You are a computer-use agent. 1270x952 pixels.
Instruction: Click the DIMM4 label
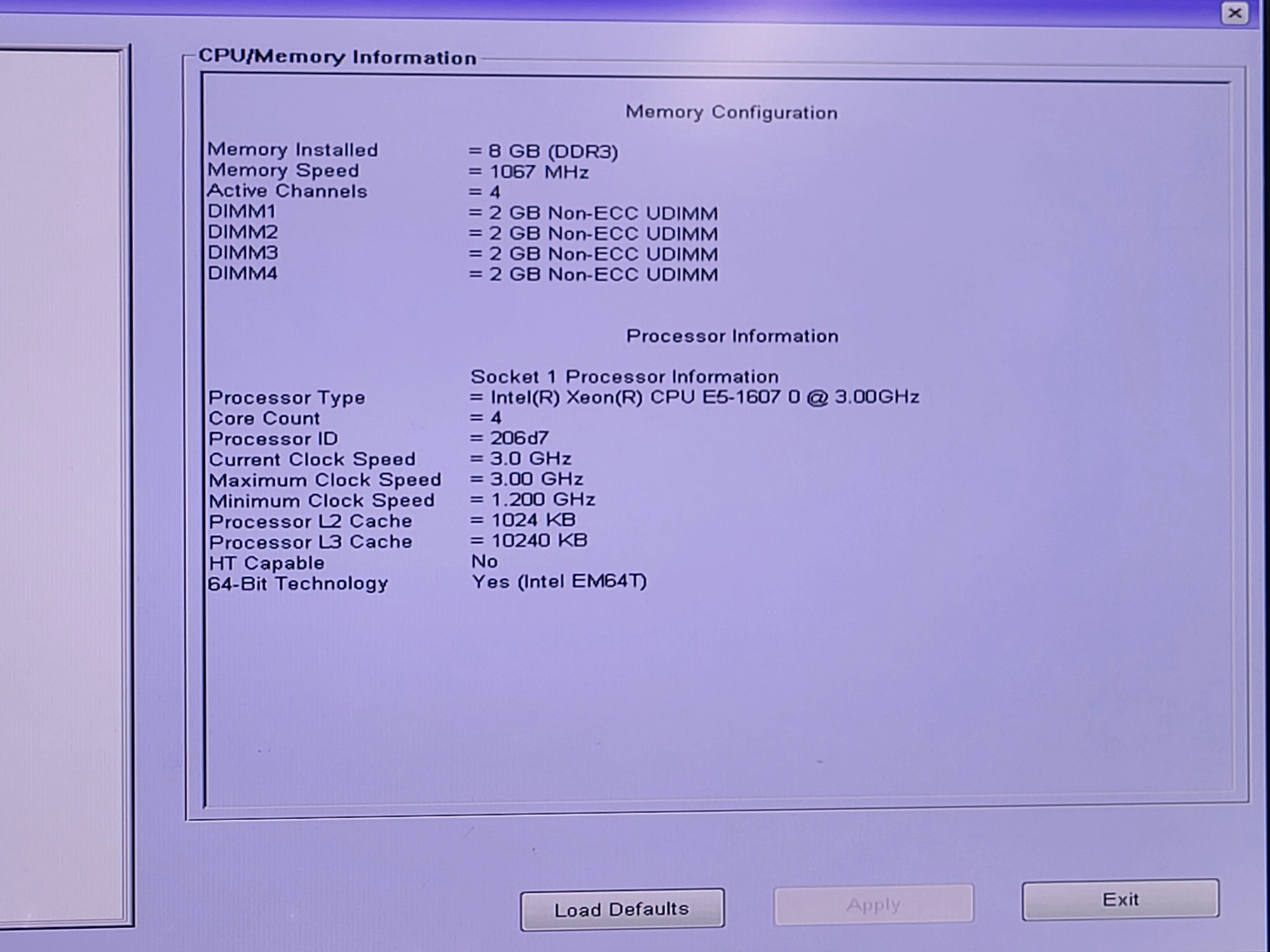(243, 273)
